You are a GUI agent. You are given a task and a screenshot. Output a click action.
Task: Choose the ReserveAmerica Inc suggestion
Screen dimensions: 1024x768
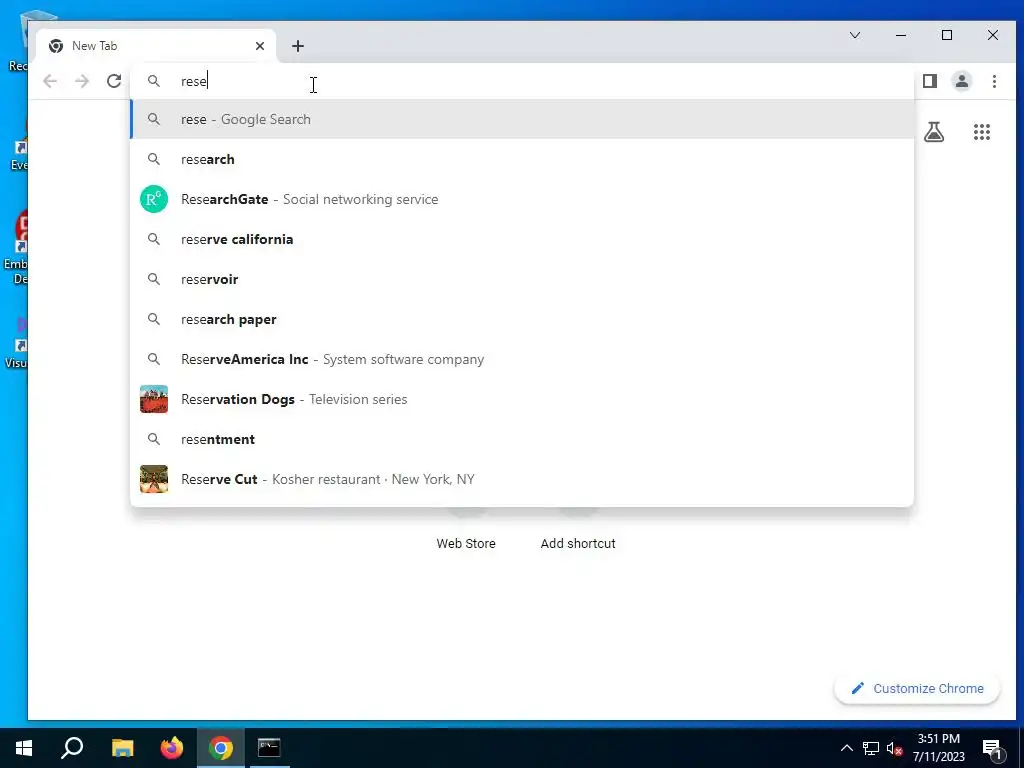pos(522,359)
